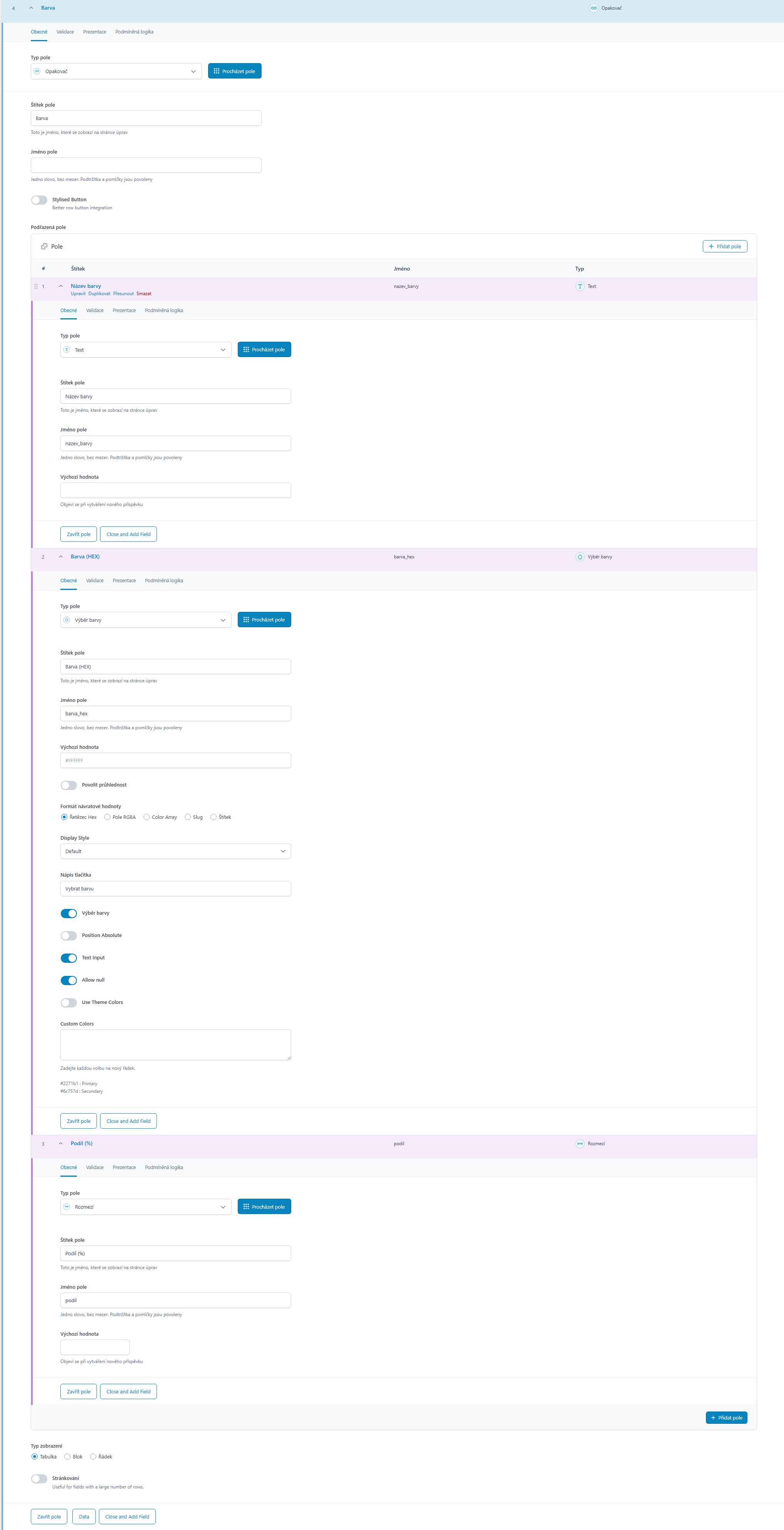Image resolution: width=784 pixels, height=1530 pixels.
Task: Click the Custom Colors text area
Action: (x=175, y=1045)
